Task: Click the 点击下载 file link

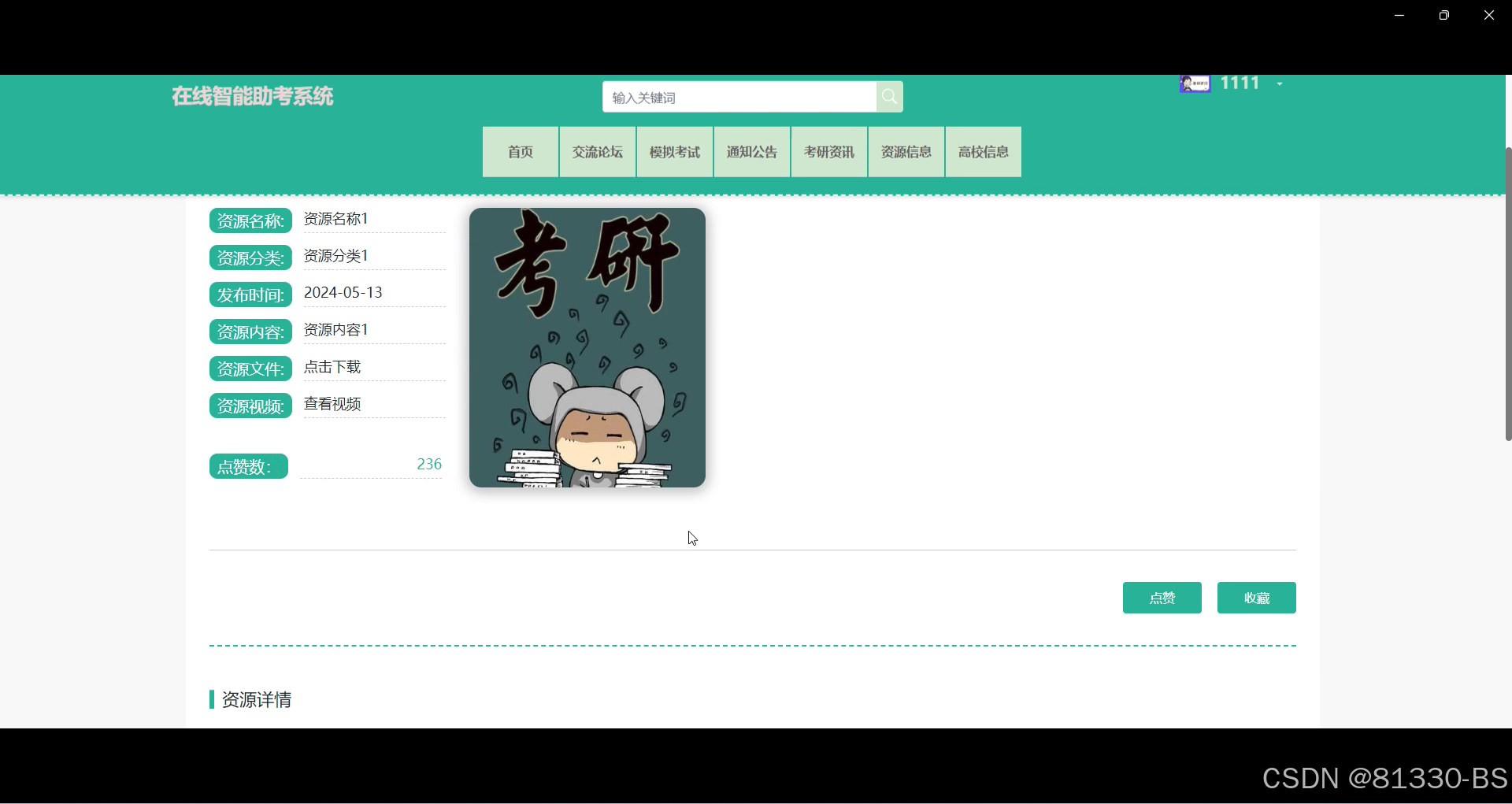Action: click(332, 367)
